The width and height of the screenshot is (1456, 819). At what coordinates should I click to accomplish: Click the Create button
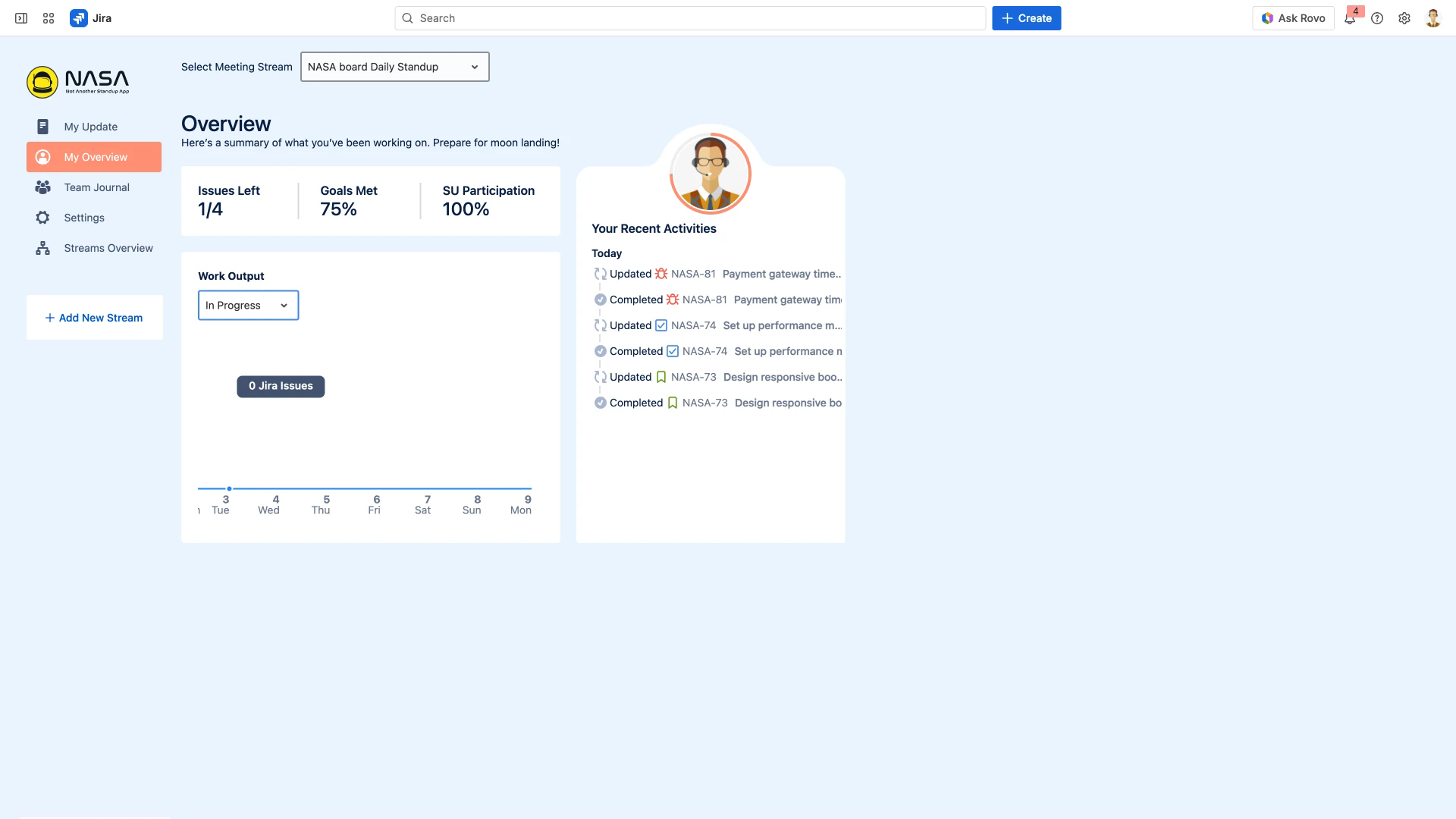pos(1027,17)
